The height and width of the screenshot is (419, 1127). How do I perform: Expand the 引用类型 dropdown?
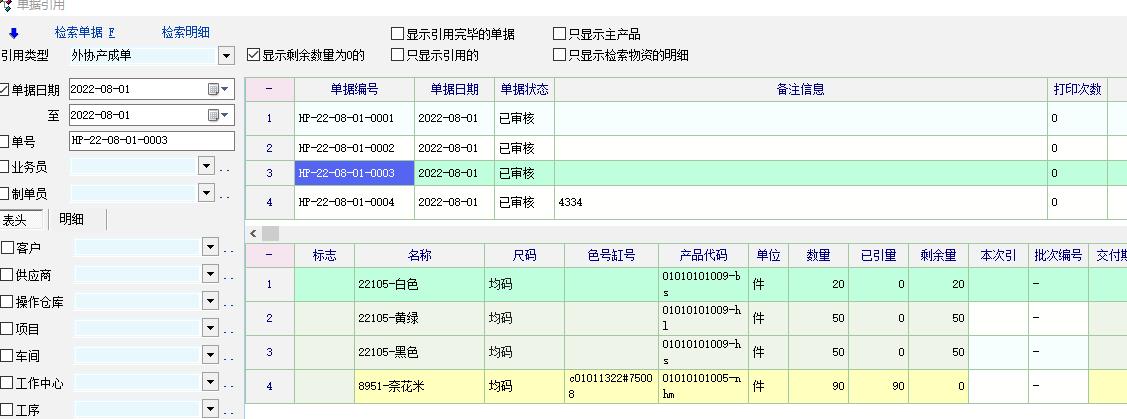click(225, 55)
